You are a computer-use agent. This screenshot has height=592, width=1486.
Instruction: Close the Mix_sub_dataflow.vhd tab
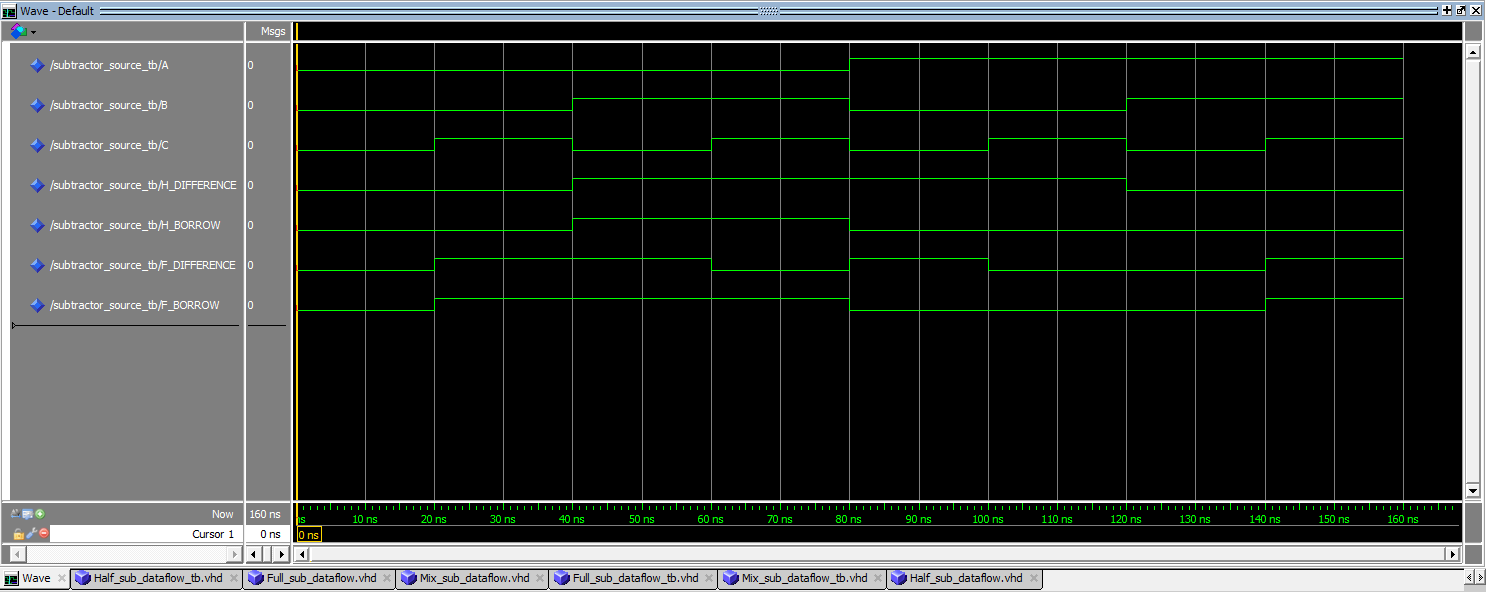540,578
